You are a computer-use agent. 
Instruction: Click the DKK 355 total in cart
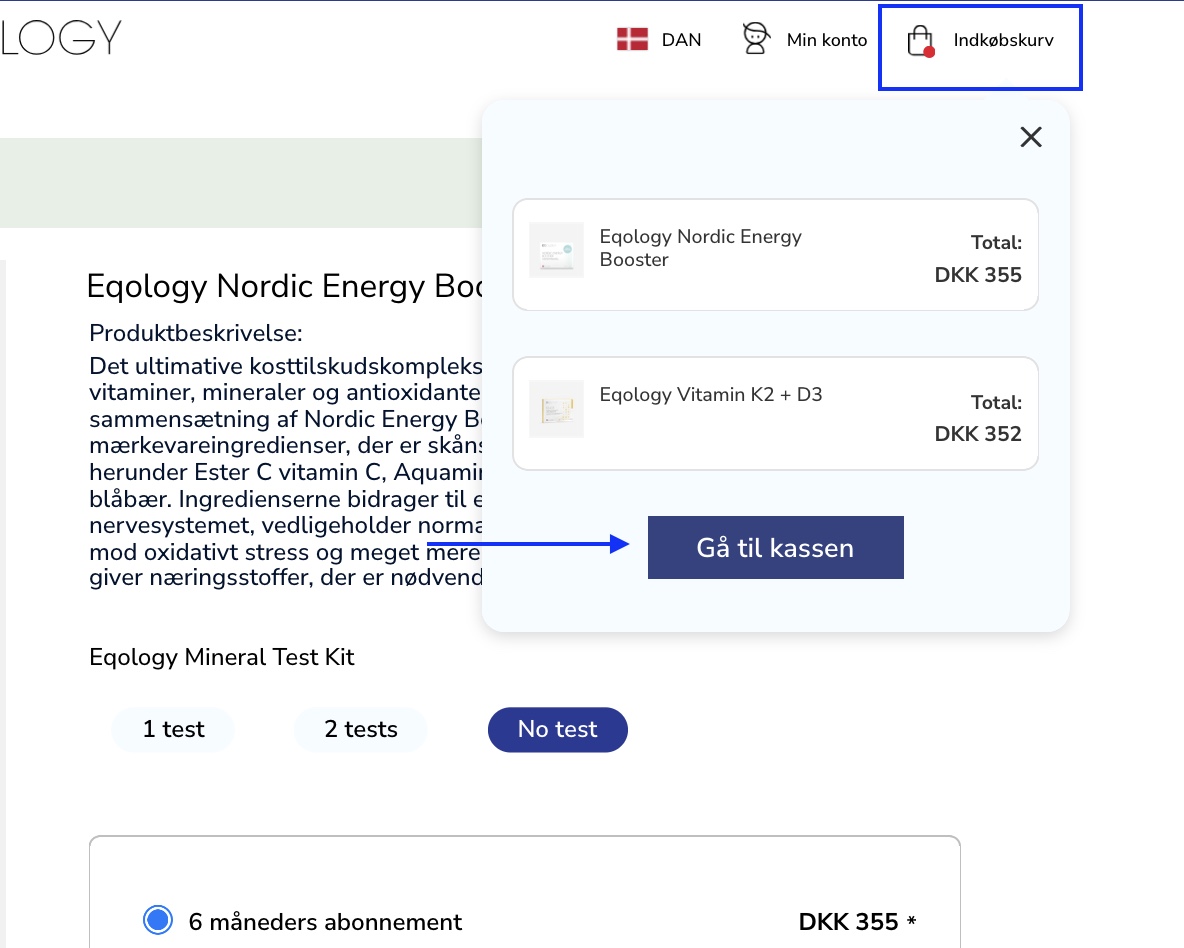[978, 274]
